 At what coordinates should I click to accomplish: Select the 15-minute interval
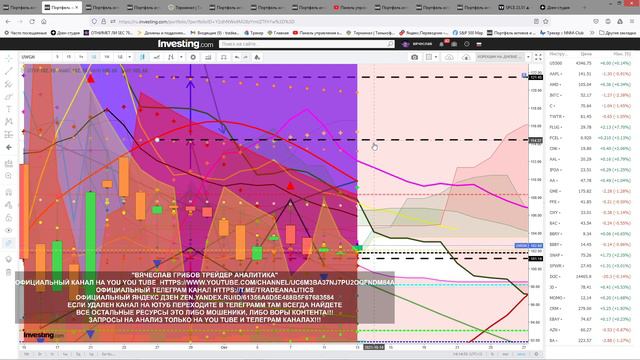(69, 57)
